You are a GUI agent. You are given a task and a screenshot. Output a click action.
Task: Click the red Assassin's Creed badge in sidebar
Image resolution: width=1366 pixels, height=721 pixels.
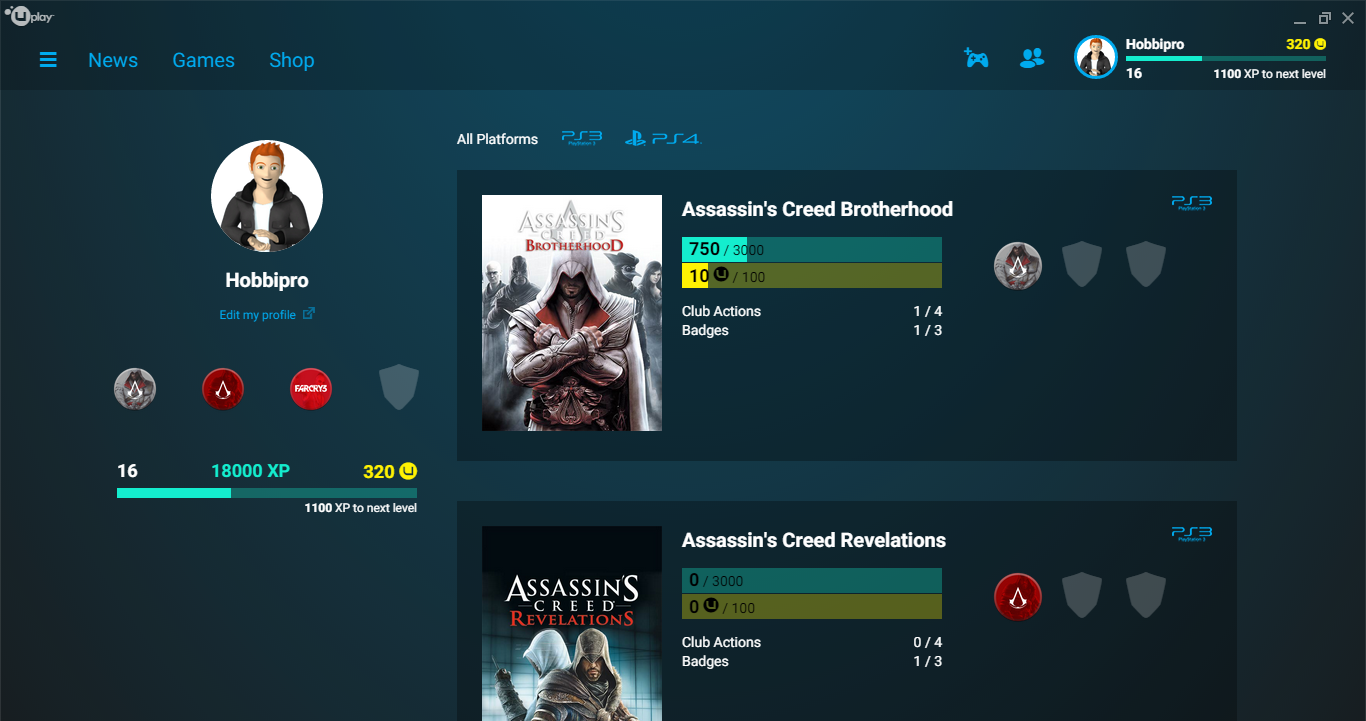coord(223,389)
